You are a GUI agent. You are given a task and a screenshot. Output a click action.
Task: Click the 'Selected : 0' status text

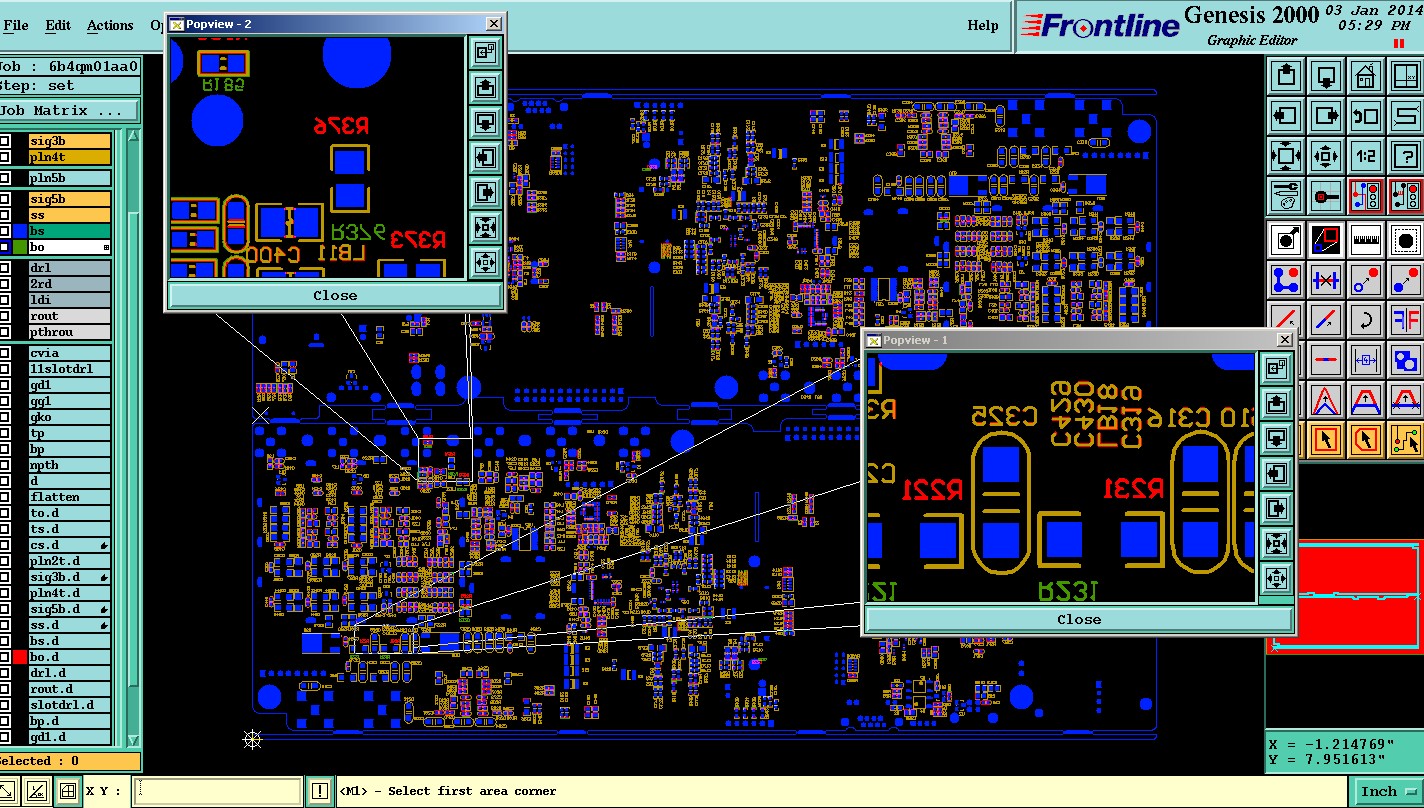point(40,761)
